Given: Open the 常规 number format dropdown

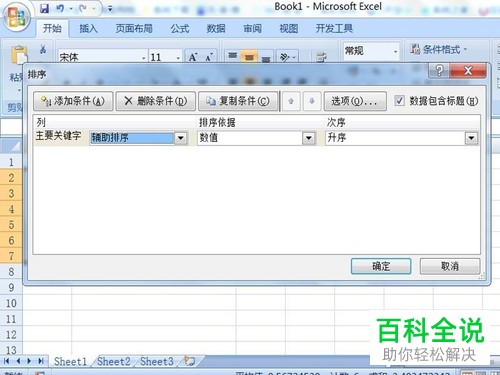Looking at the screenshot, I should [x=395, y=52].
